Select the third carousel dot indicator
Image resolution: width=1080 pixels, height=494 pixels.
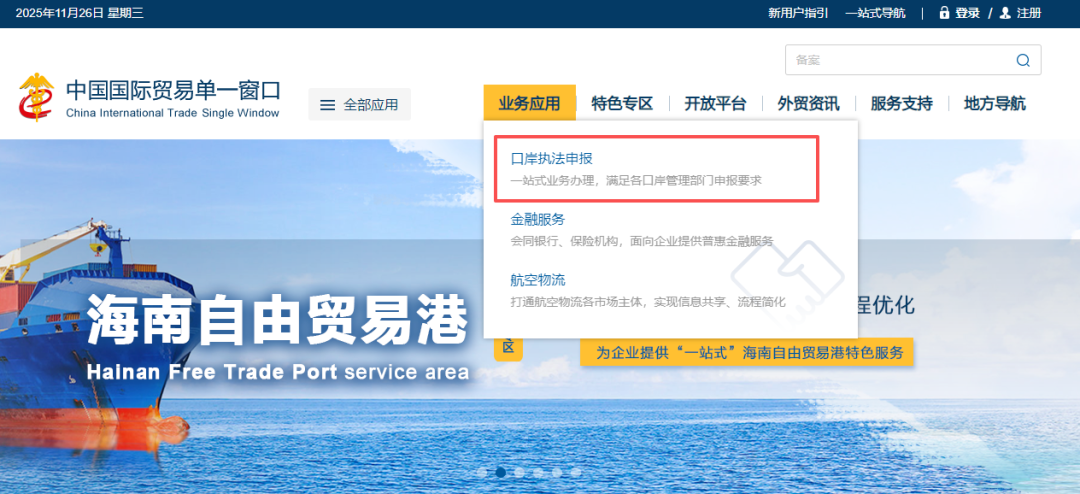[519, 472]
